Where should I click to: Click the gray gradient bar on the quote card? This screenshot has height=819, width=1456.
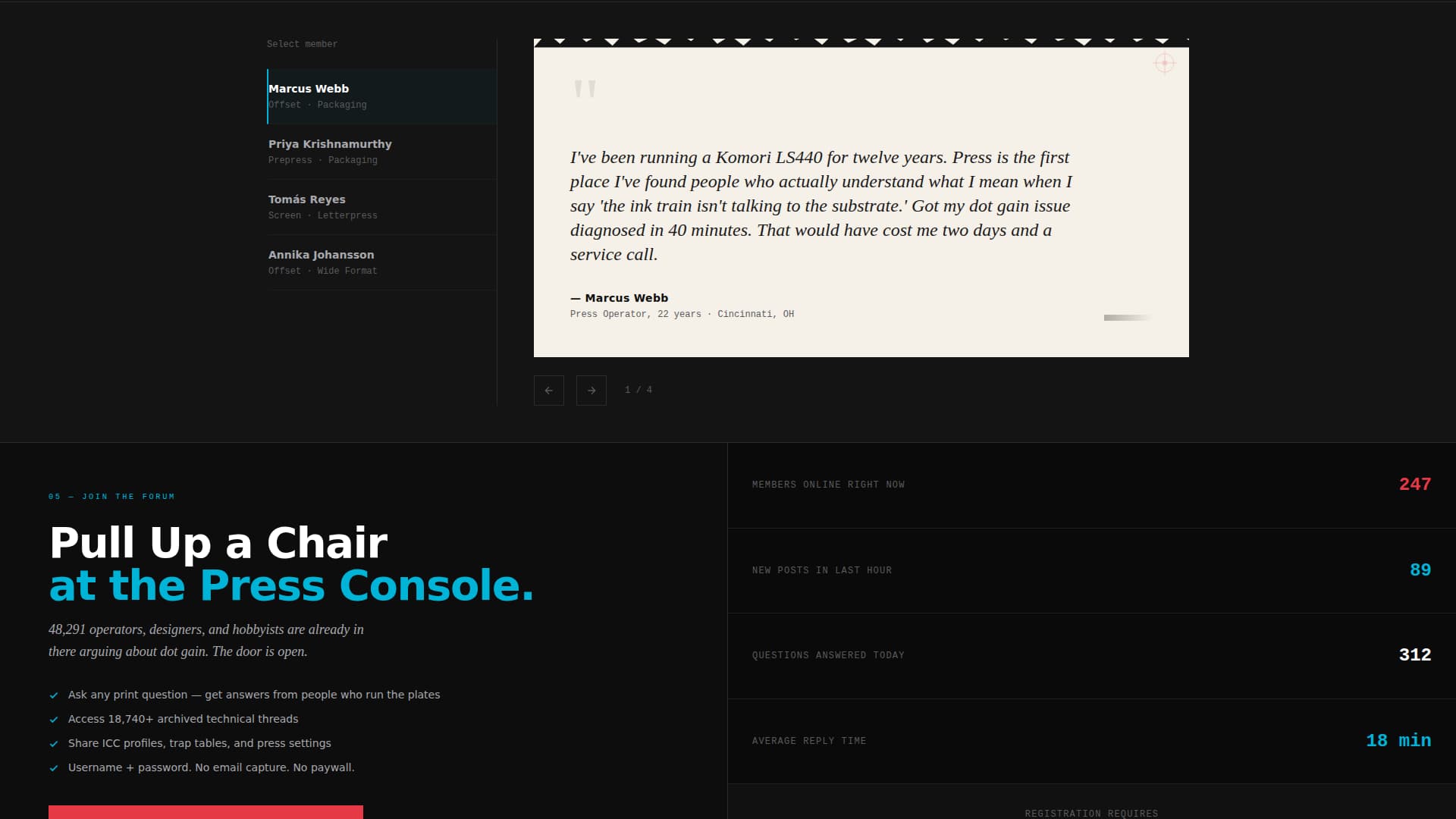click(1128, 318)
